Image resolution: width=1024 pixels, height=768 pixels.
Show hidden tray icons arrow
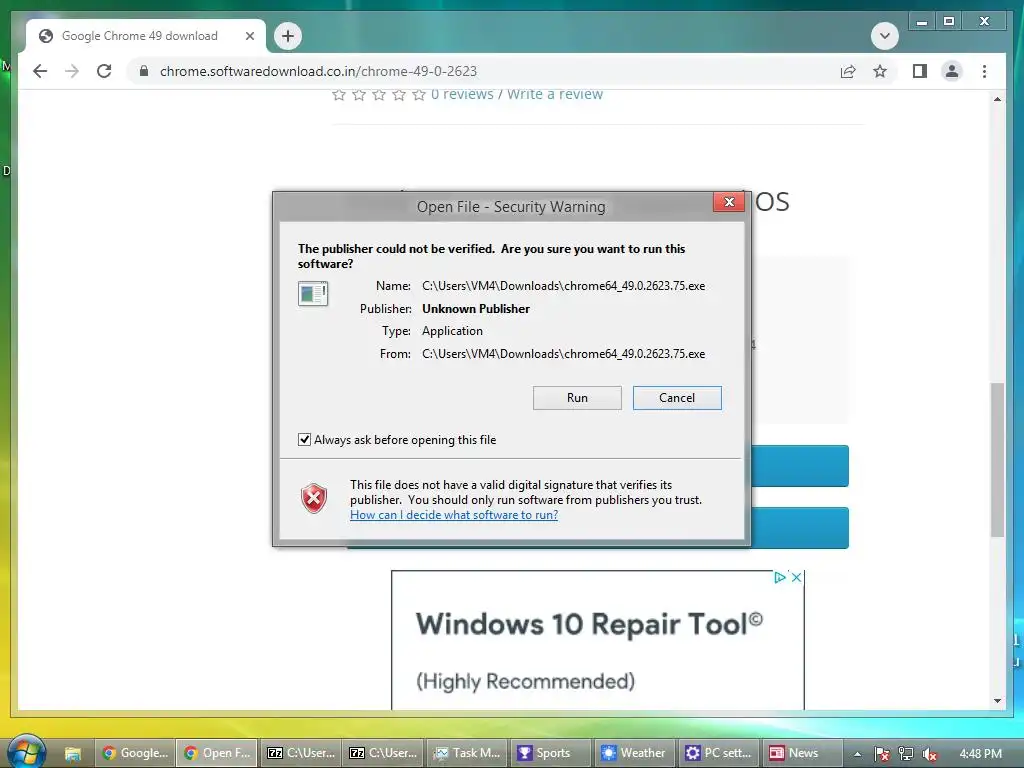pos(857,754)
